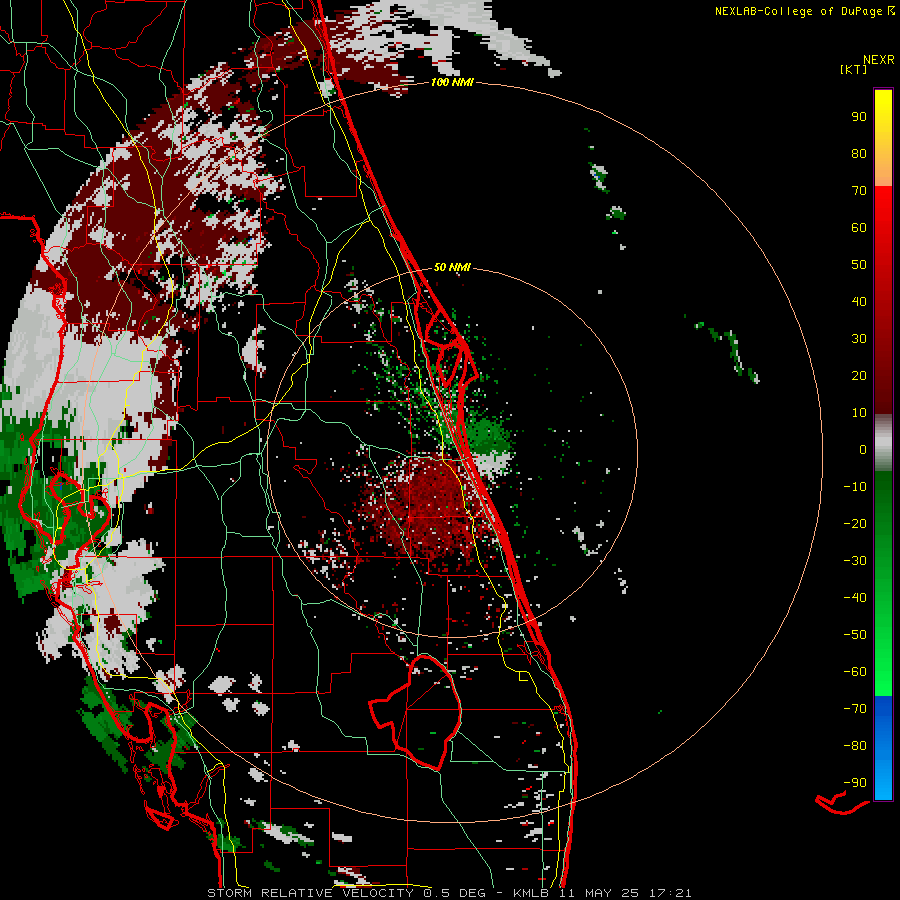The width and height of the screenshot is (900, 900).
Task: Click the 17:21 timestamp in caption
Action: click(670, 893)
